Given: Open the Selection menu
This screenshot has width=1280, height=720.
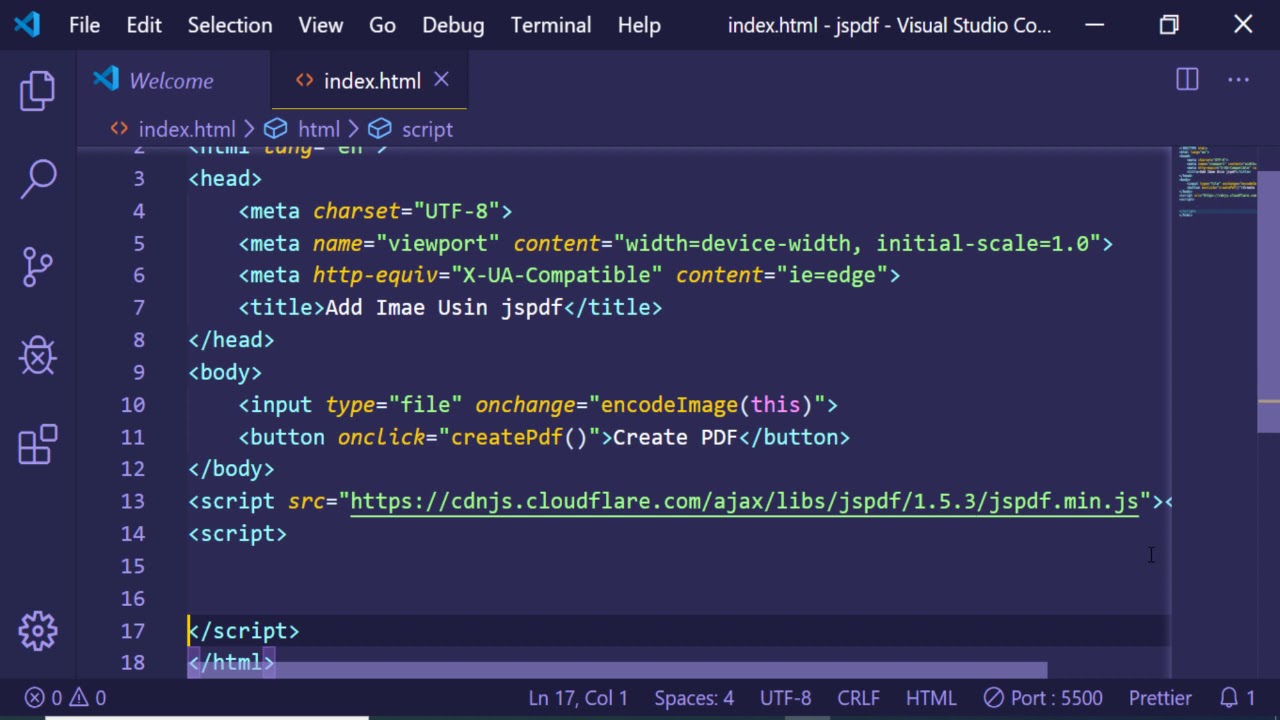Looking at the screenshot, I should pos(229,25).
